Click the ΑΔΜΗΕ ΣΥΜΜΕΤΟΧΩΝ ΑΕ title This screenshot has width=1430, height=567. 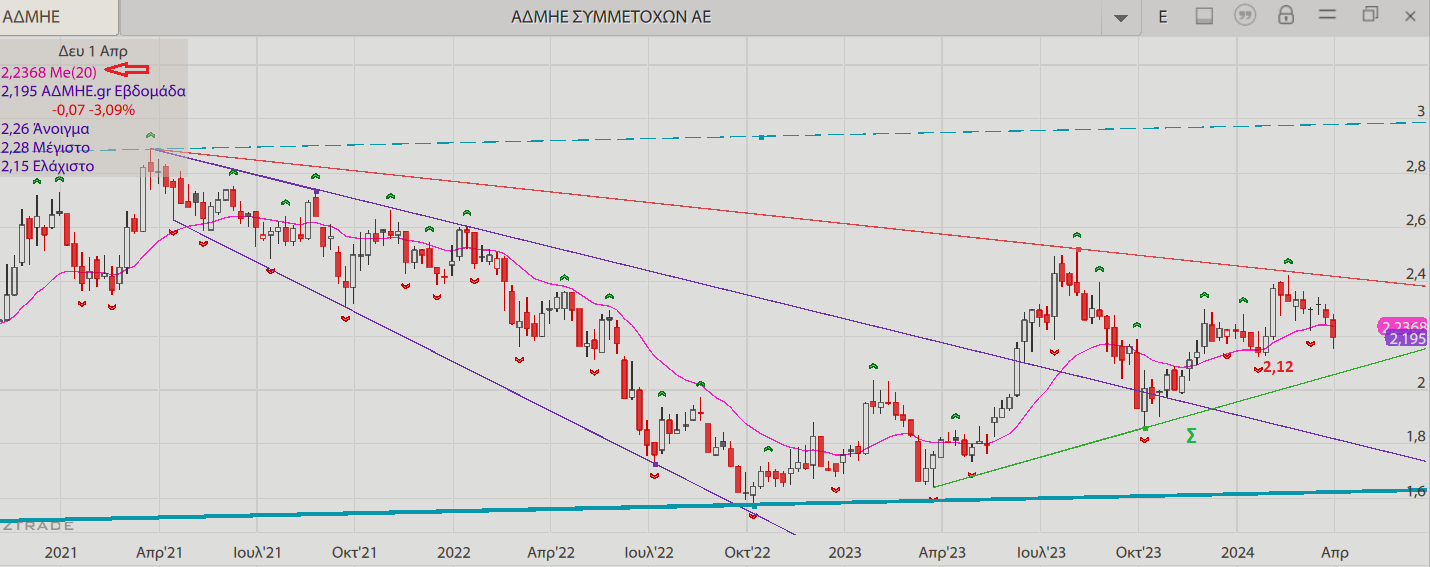coord(611,17)
